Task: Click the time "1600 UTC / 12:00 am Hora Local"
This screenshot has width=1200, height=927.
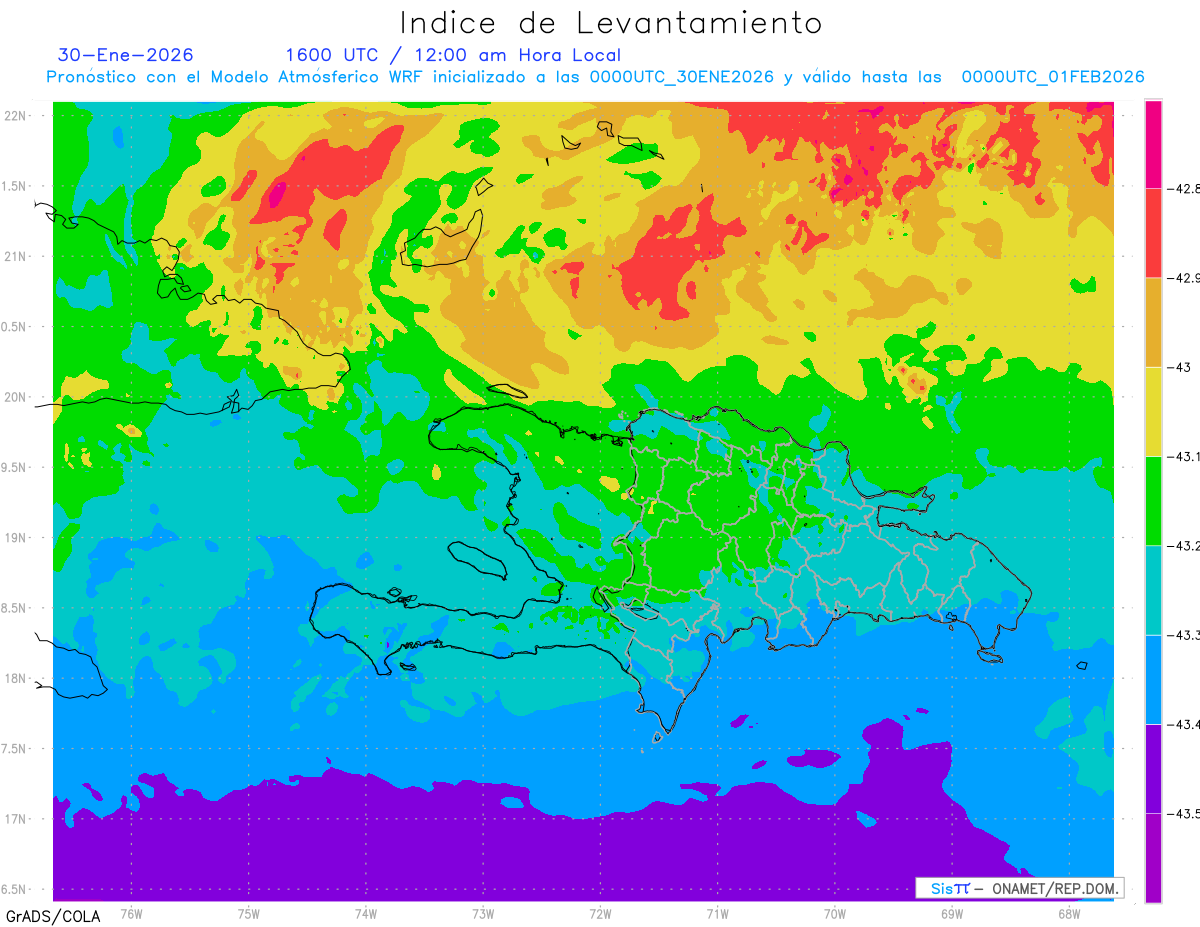Action: 453,55
